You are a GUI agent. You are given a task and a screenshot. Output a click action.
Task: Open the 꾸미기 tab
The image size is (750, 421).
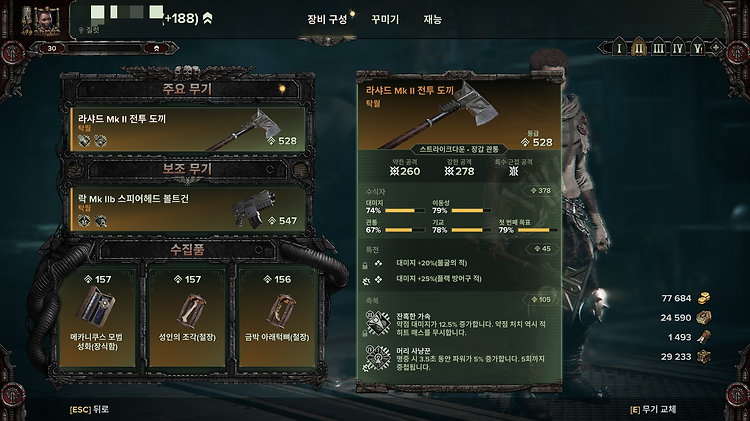pos(385,20)
